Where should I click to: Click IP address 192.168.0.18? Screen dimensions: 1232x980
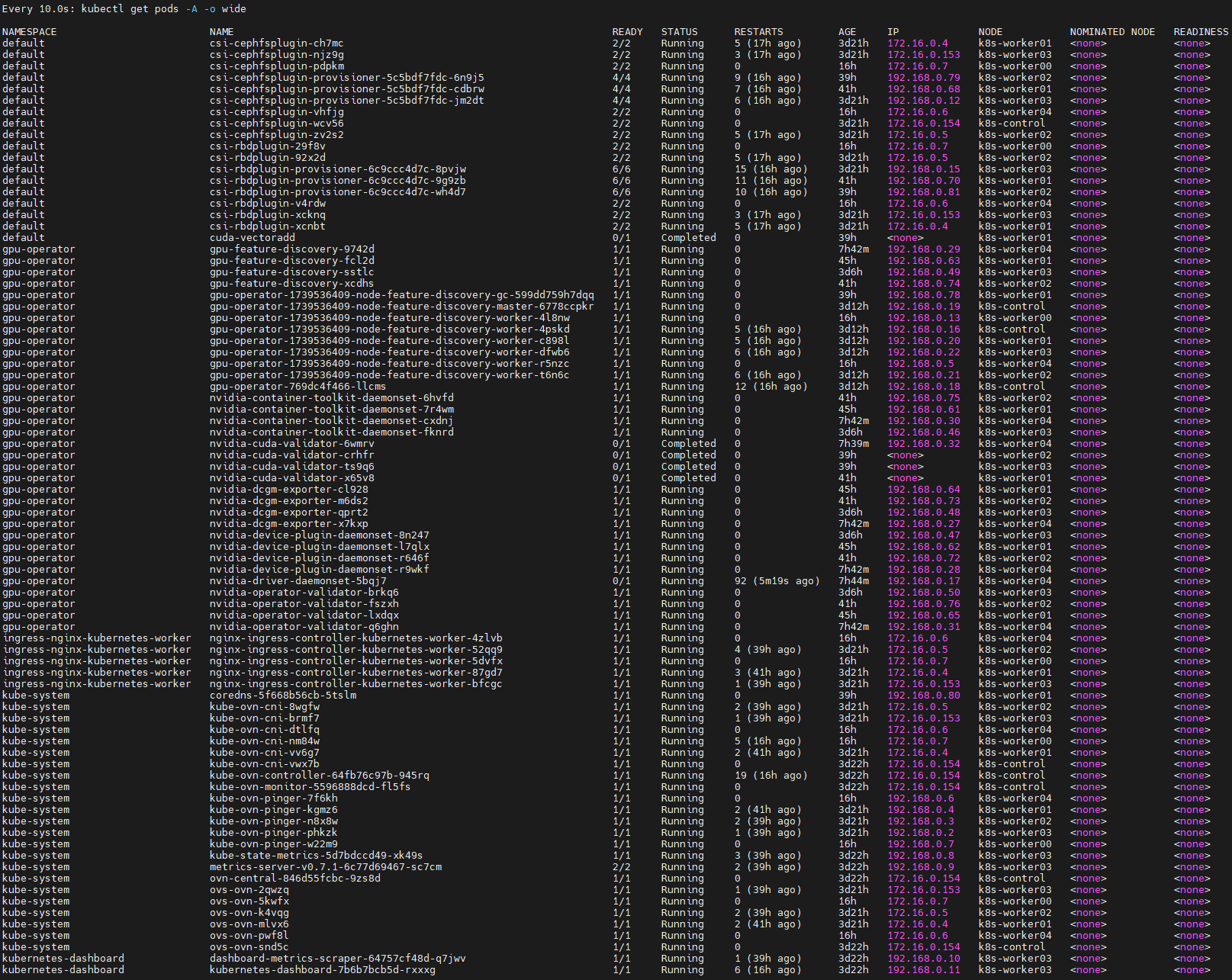point(923,387)
